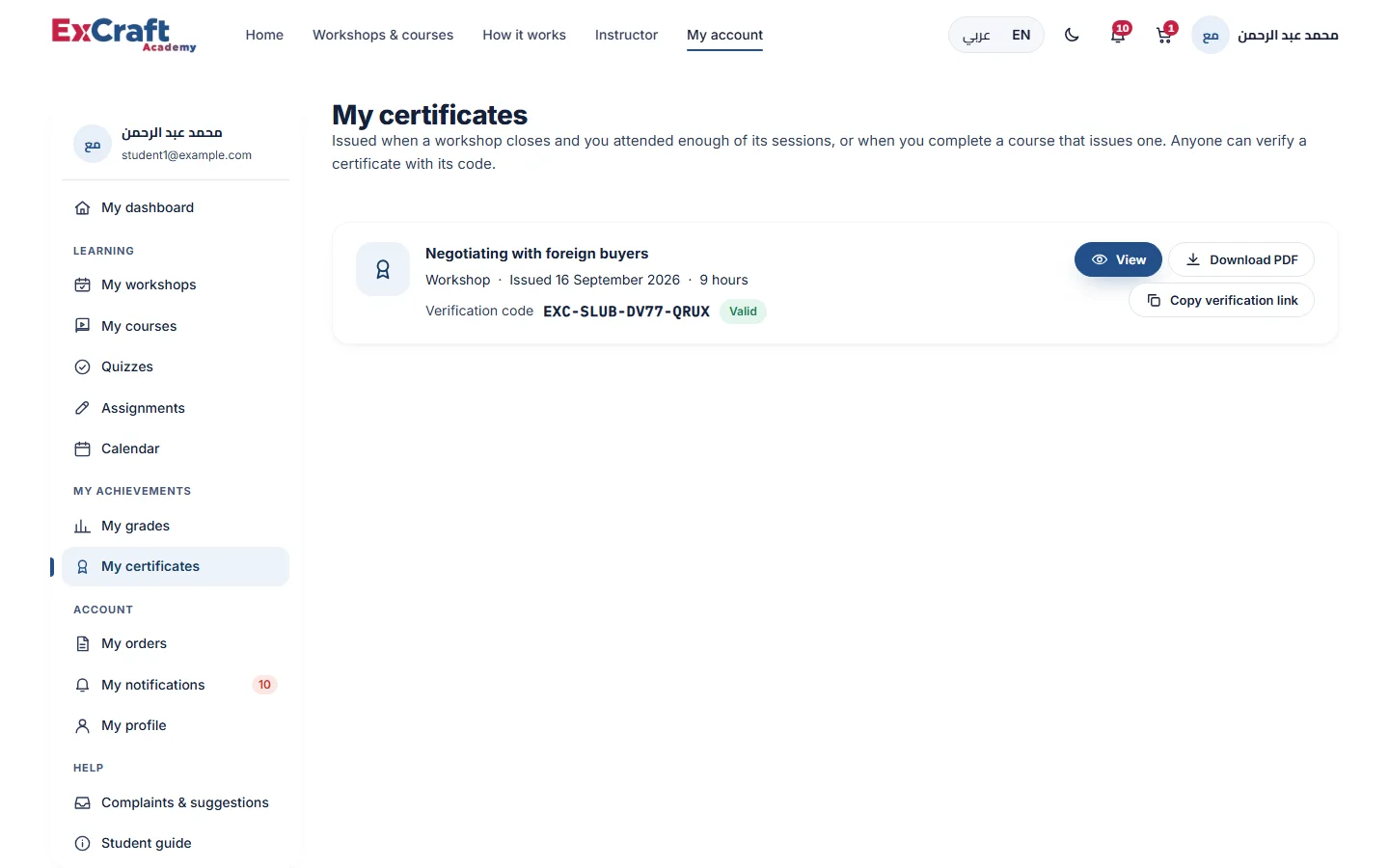Open My account navigation tab
Image resolution: width=1389 pixels, height=868 pixels.
tap(724, 35)
